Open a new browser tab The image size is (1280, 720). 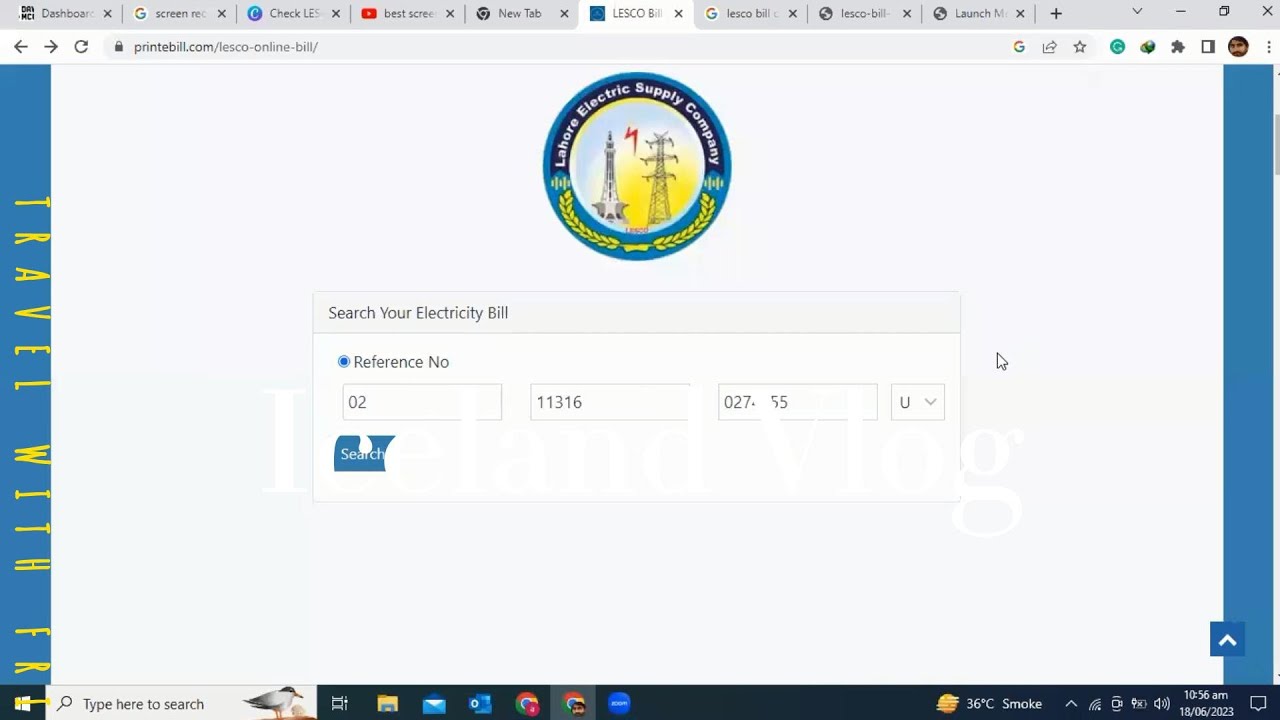[x=1056, y=13]
